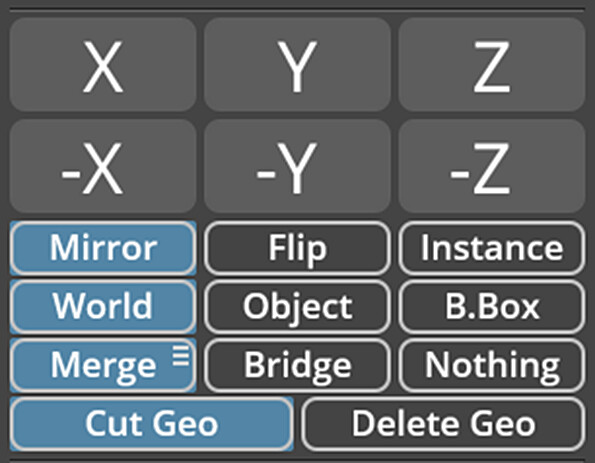The height and width of the screenshot is (463, 595).
Task: Switch operation mode to Instance
Action: click(x=491, y=248)
